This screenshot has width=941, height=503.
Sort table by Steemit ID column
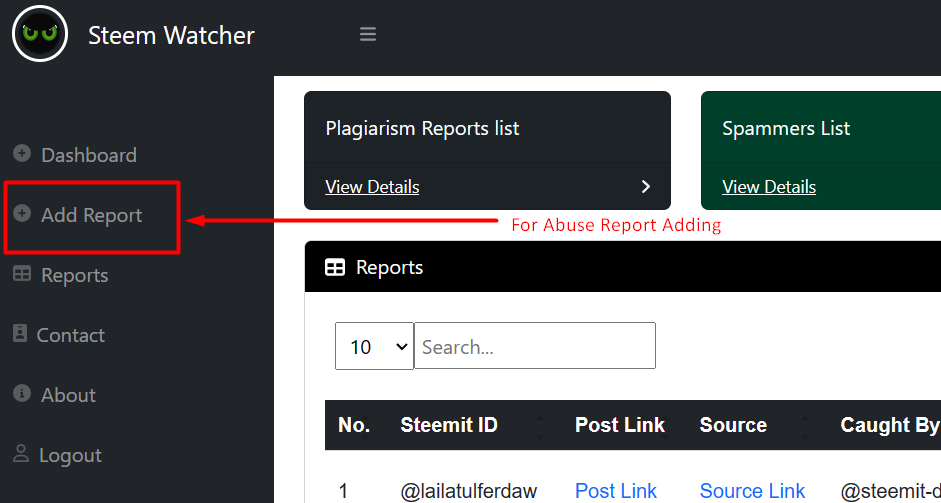click(449, 425)
